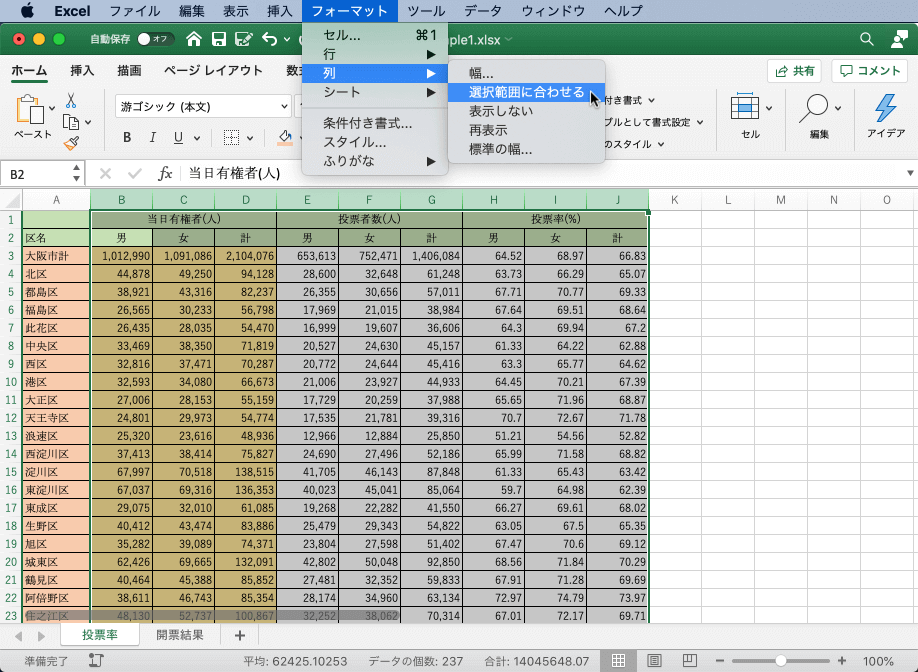The width and height of the screenshot is (918, 672).
Task: Expand the formula bar chevron
Action: click(x=910, y=173)
